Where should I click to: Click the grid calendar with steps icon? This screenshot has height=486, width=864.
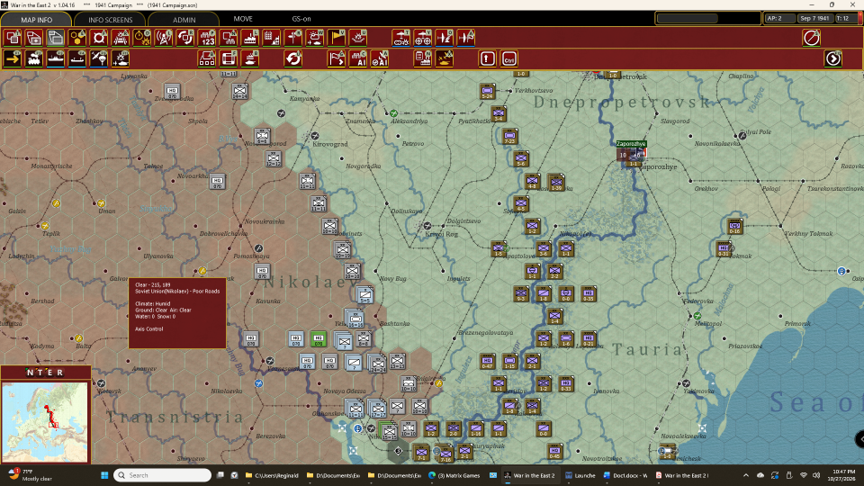272,38
